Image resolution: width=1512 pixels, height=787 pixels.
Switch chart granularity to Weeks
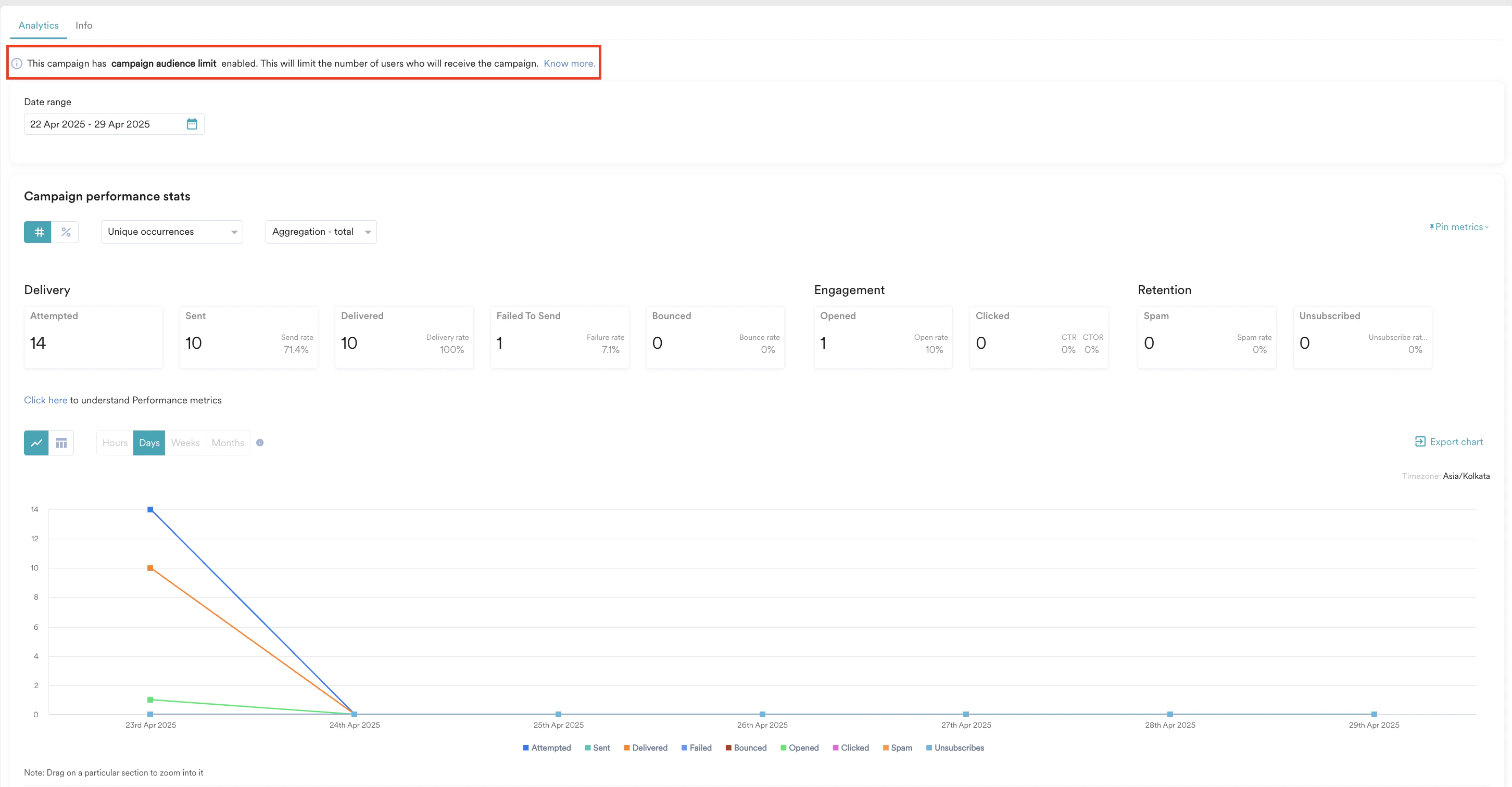click(x=185, y=442)
